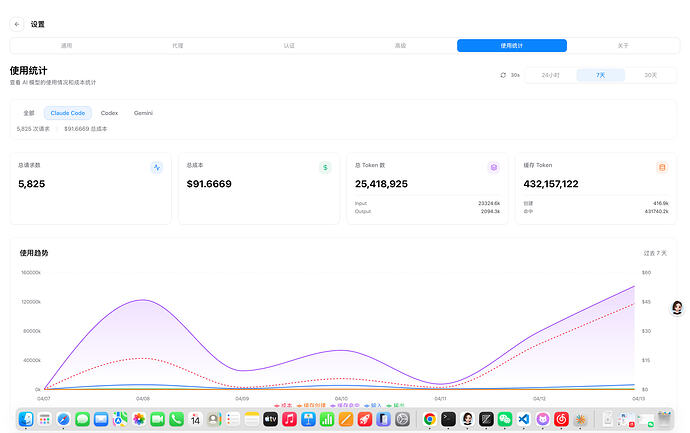The width and height of the screenshot is (690, 433).
Task: Switch to the 认证 settings tab
Action: coord(289,46)
